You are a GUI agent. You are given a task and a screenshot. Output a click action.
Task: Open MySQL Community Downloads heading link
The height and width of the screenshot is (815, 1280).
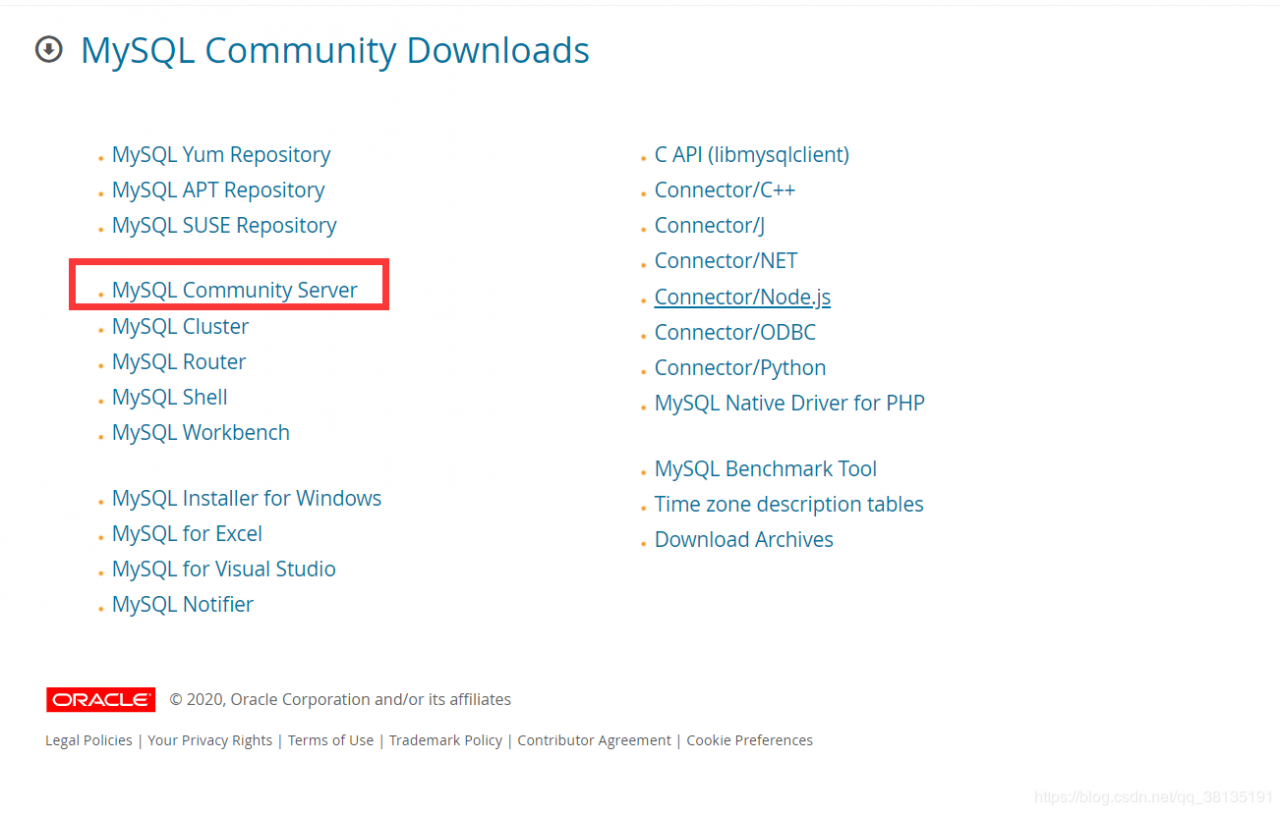[335, 50]
